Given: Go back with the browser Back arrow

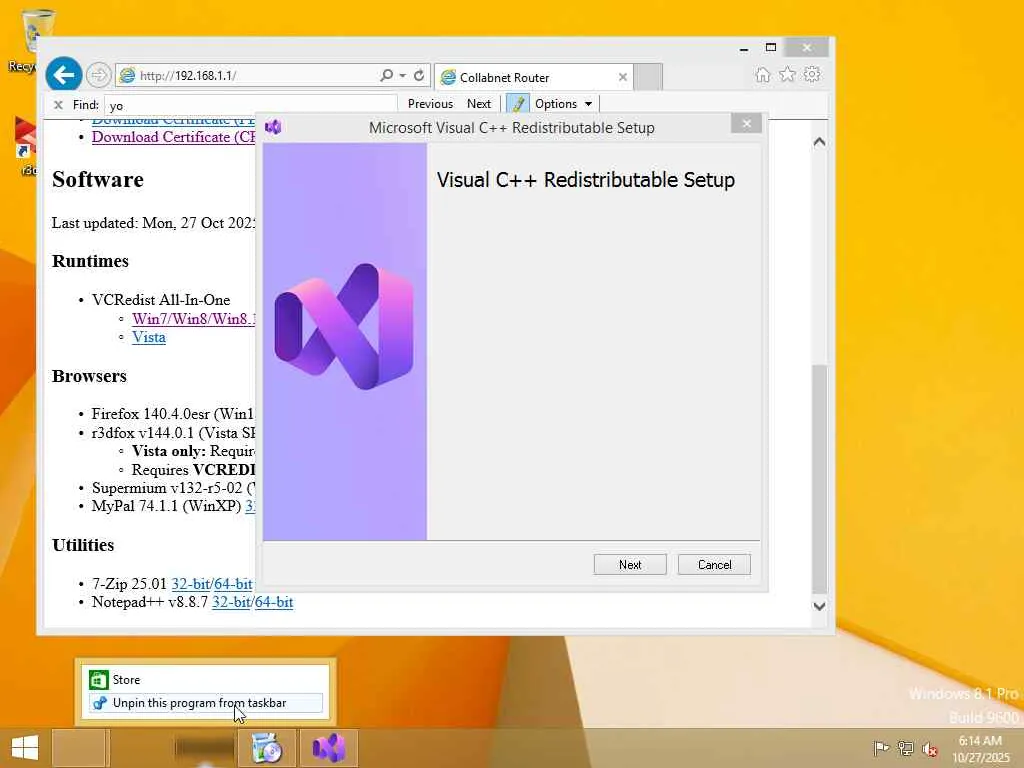Looking at the screenshot, I should (63, 75).
